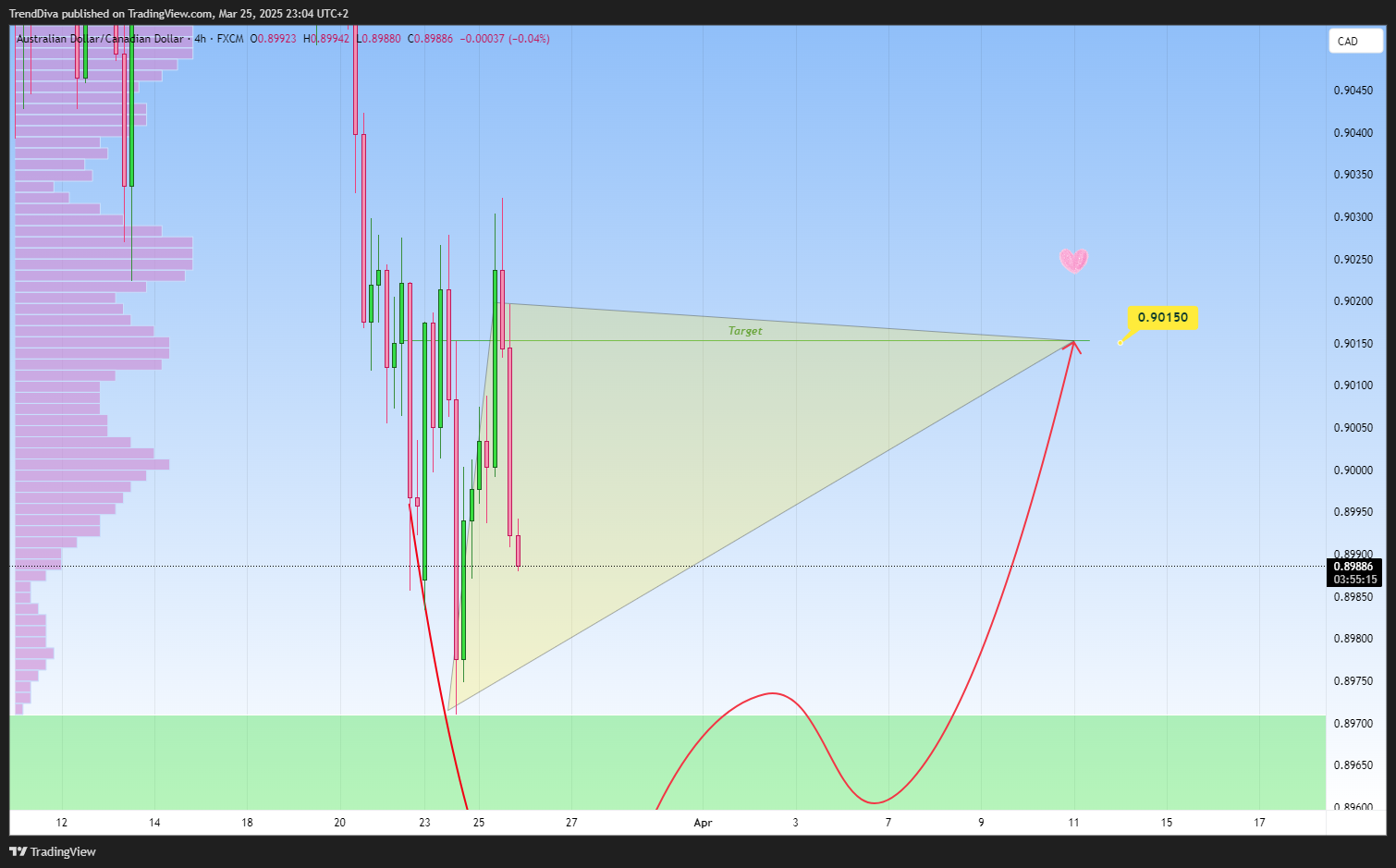Screen dimensions: 1396x868
Task: Click the '20' date label on time axis
Action: click(339, 823)
